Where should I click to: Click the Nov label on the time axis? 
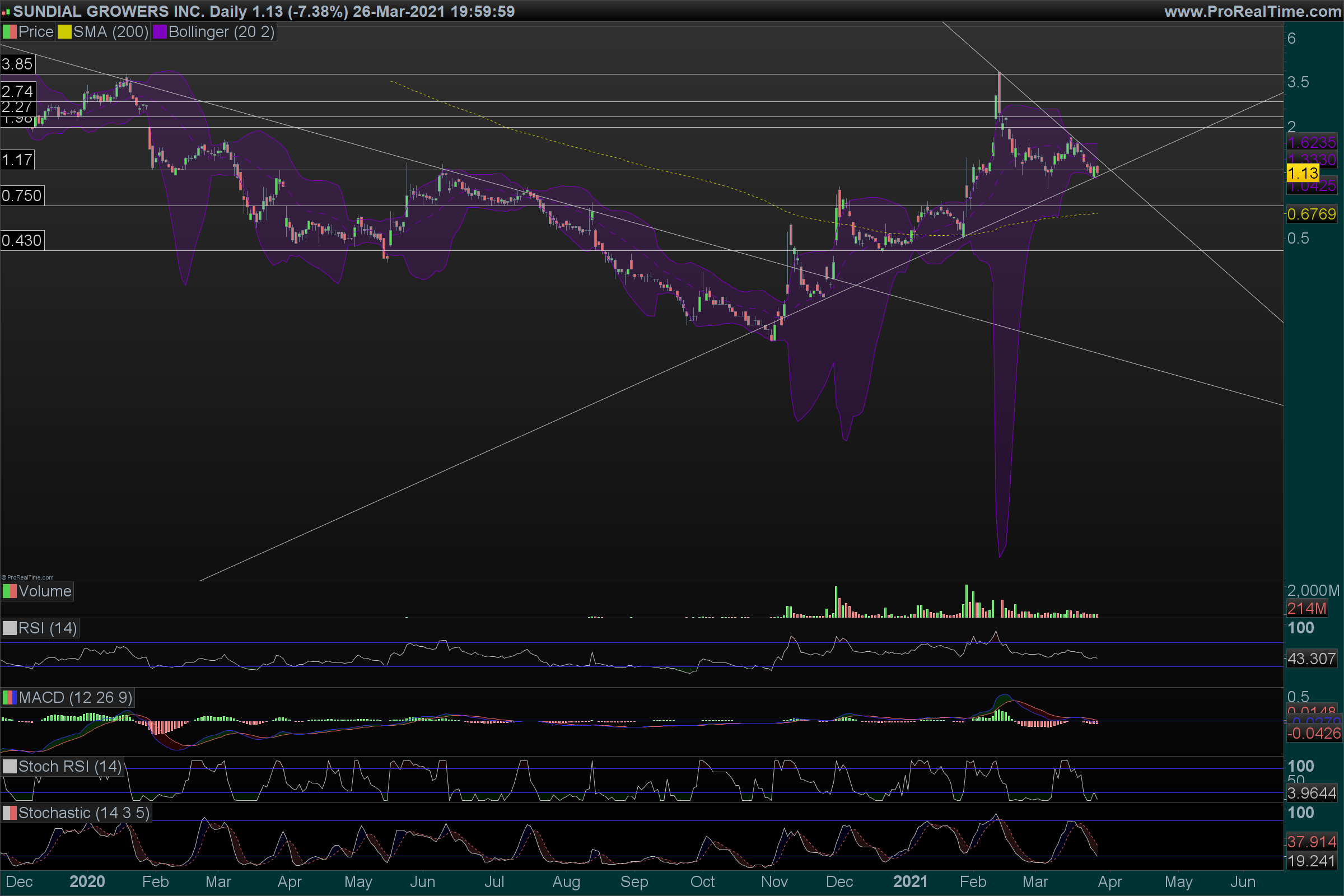click(774, 881)
